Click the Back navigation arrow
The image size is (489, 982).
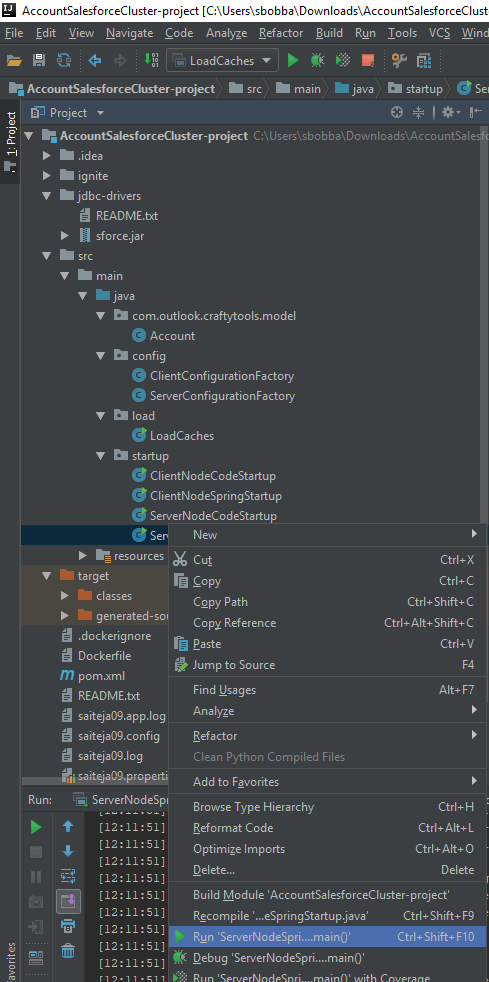(95, 61)
